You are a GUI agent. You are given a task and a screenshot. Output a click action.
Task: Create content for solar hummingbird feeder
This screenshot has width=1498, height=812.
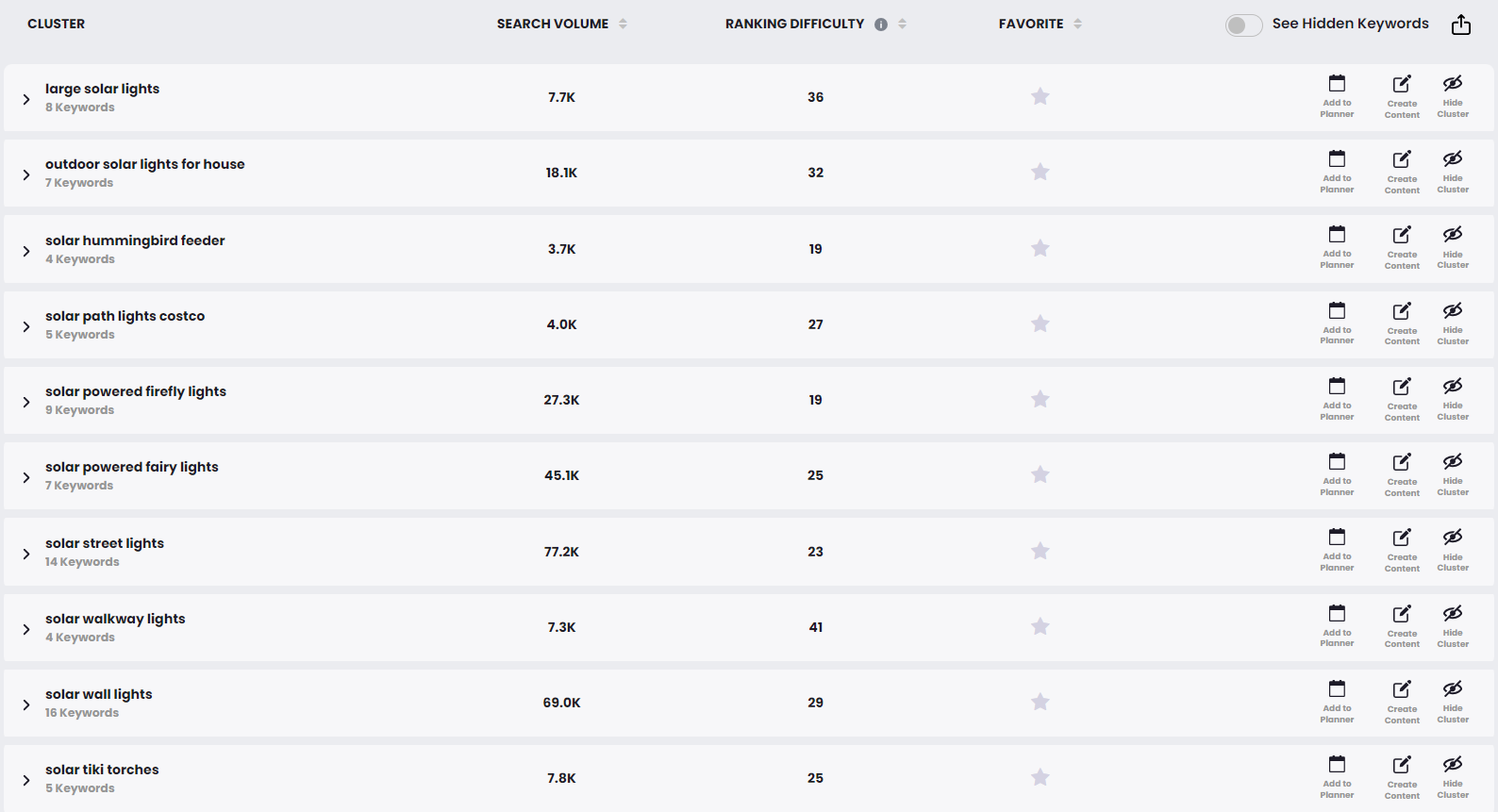coord(1402,247)
